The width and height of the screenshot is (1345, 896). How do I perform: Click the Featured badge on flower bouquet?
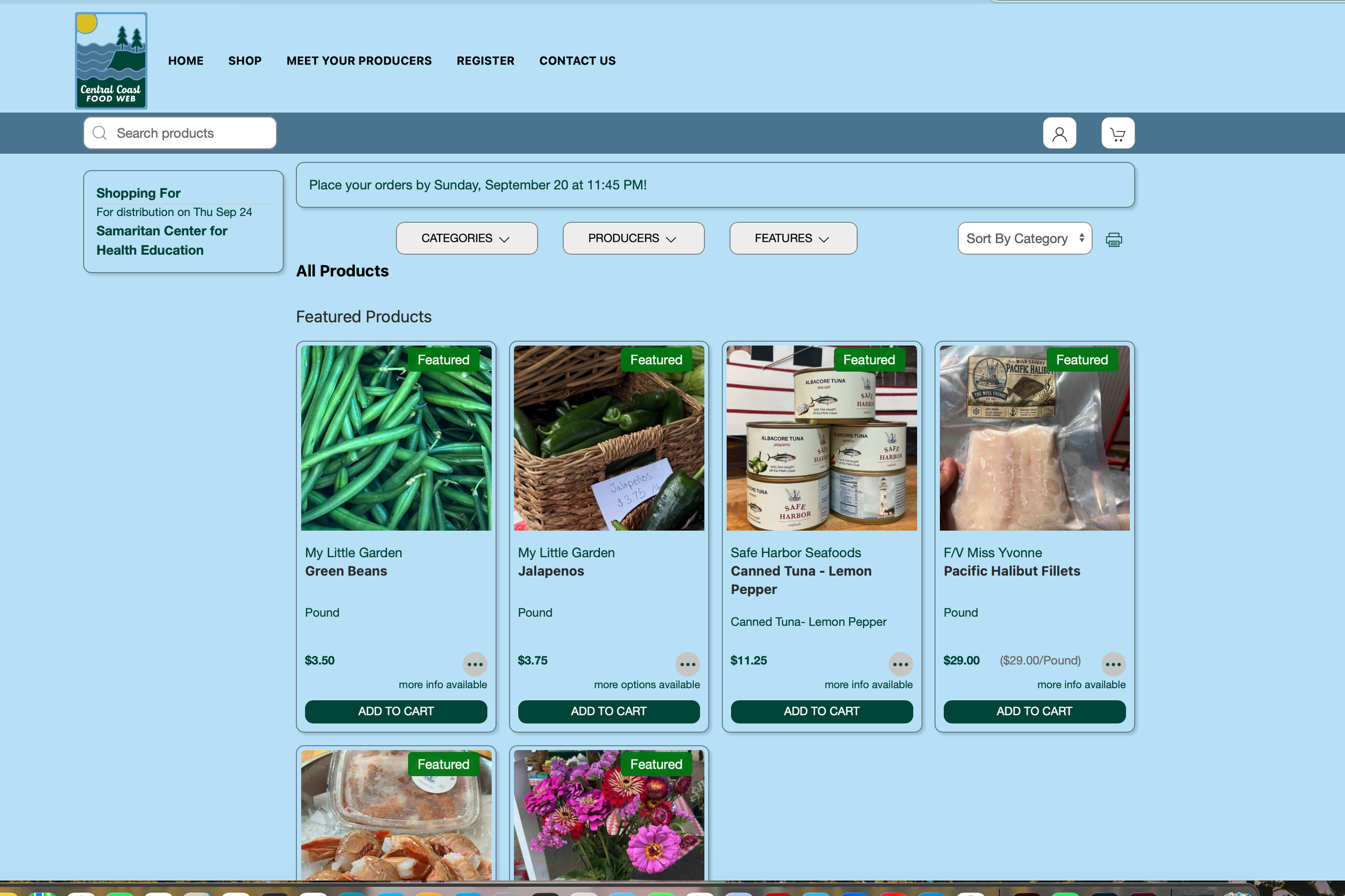pyautogui.click(x=656, y=765)
